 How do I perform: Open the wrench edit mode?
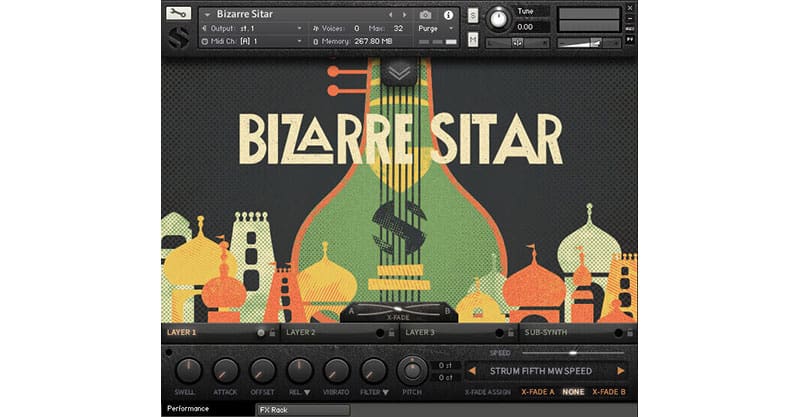[178, 13]
